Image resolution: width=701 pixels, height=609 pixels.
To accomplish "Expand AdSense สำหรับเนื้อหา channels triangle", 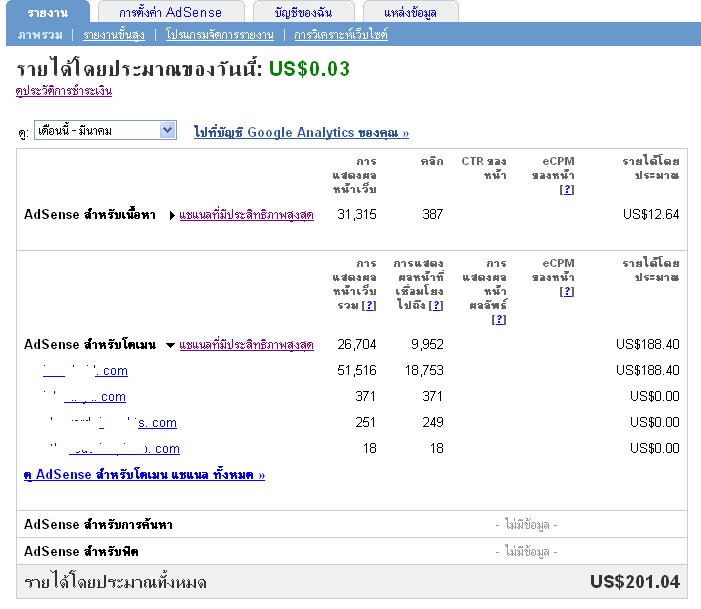I will 172,216.
